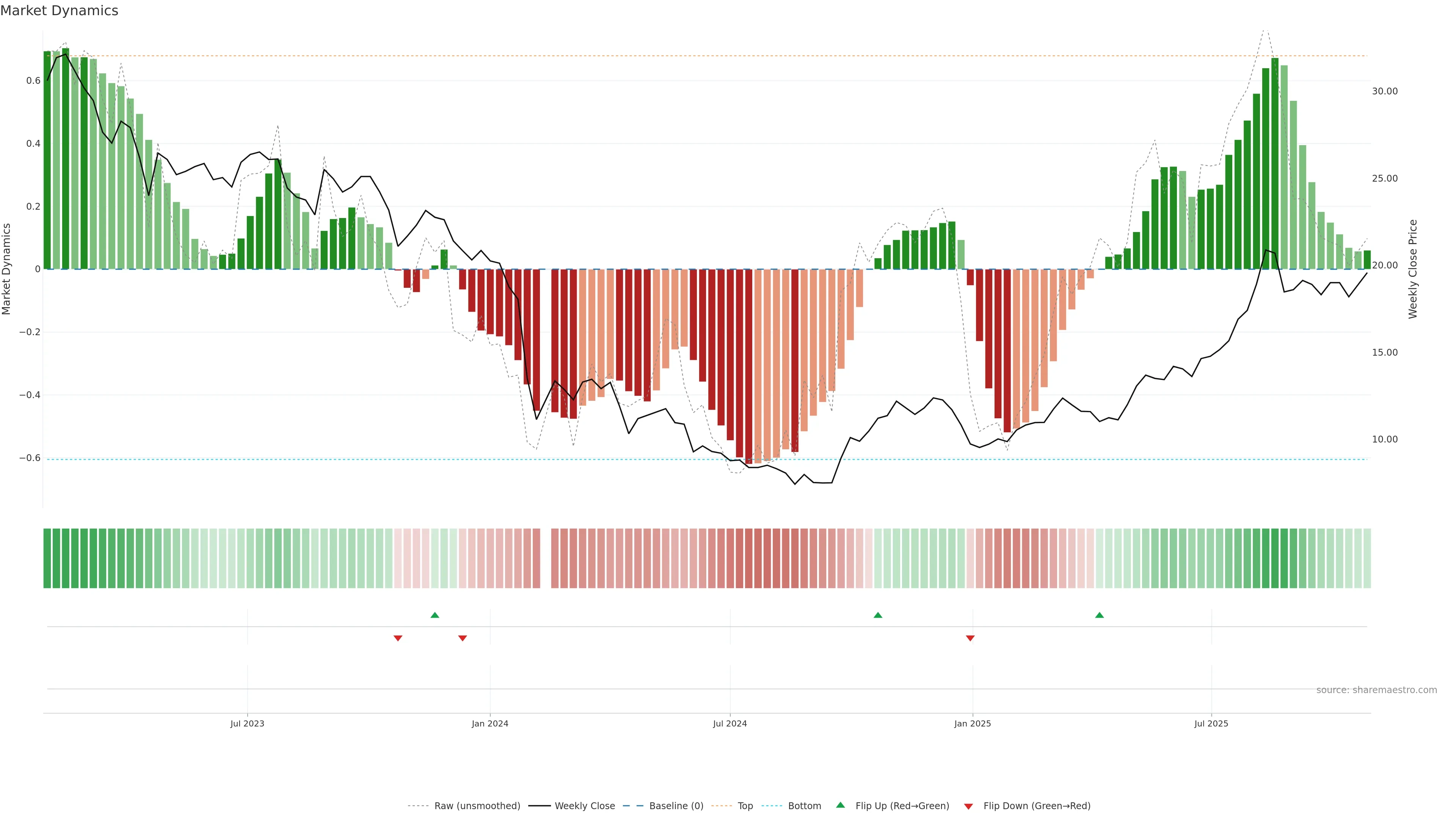Toggle the Weekly Close legend entry
1456x819 pixels.
(584, 806)
